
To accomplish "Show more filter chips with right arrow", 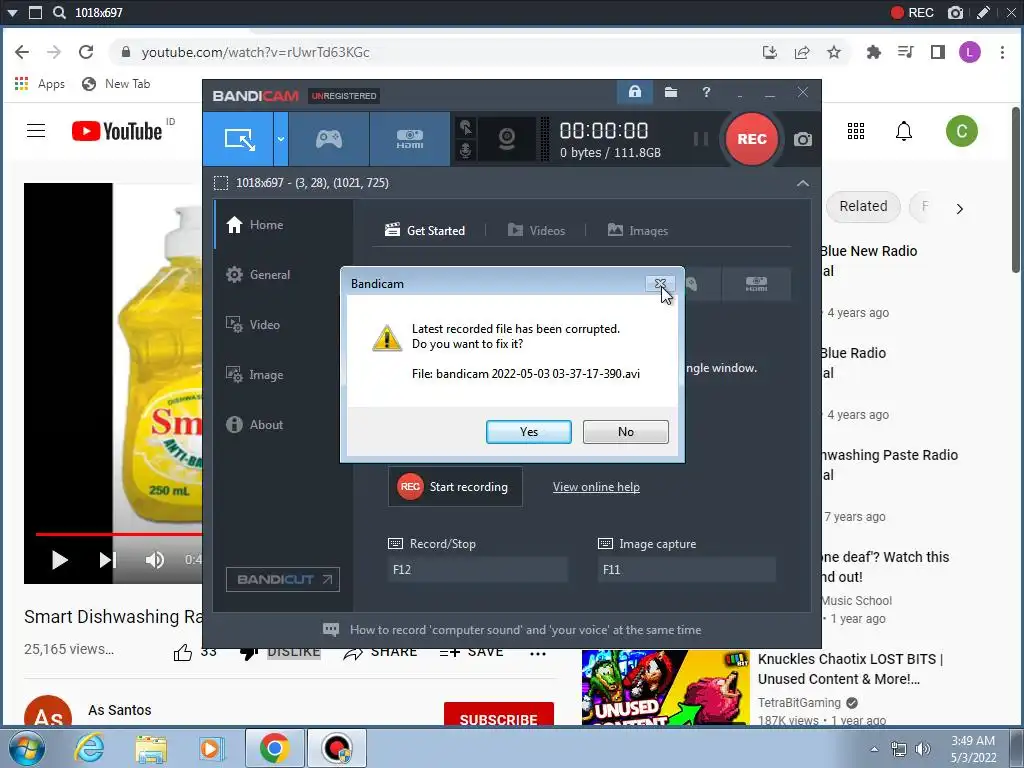I will [x=959, y=209].
